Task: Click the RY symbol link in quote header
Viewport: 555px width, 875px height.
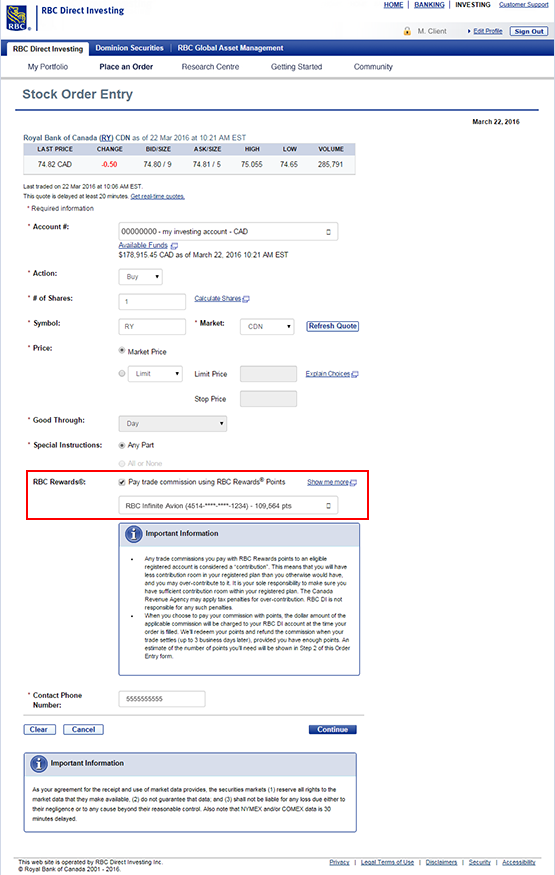Action: 106,138
